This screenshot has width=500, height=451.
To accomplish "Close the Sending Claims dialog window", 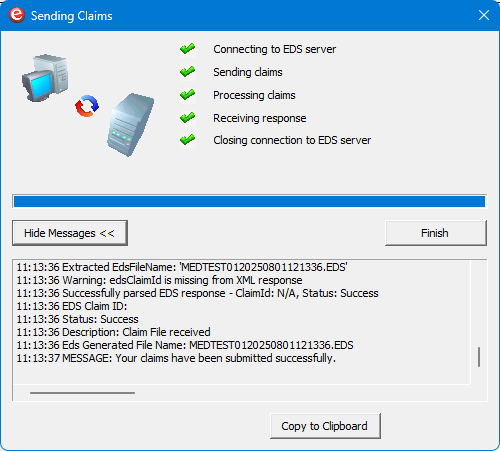I will coord(484,15).
